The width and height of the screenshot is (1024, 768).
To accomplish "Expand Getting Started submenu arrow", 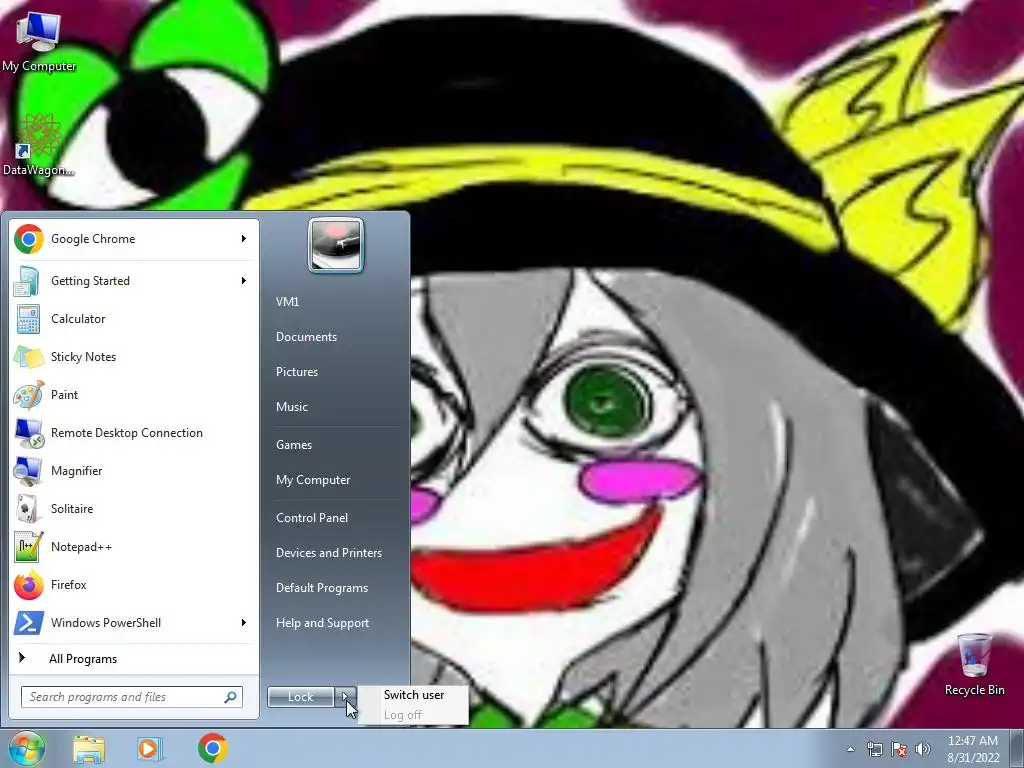I will (244, 281).
